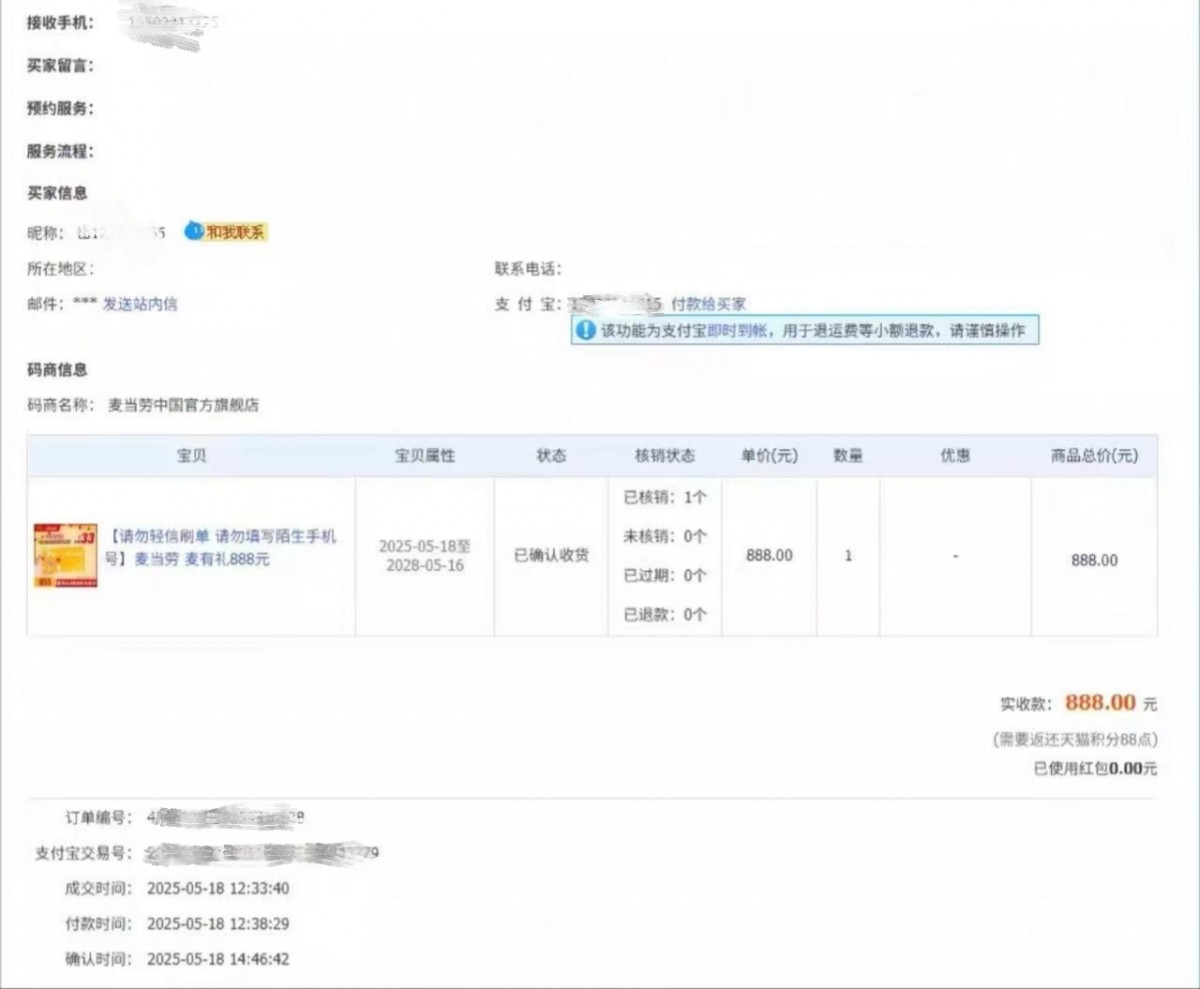Click the 付款时间 2025-05-18 12:38:29 timestamp
Viewport: 1200px width, 989px height.
(x=218, y=924)
